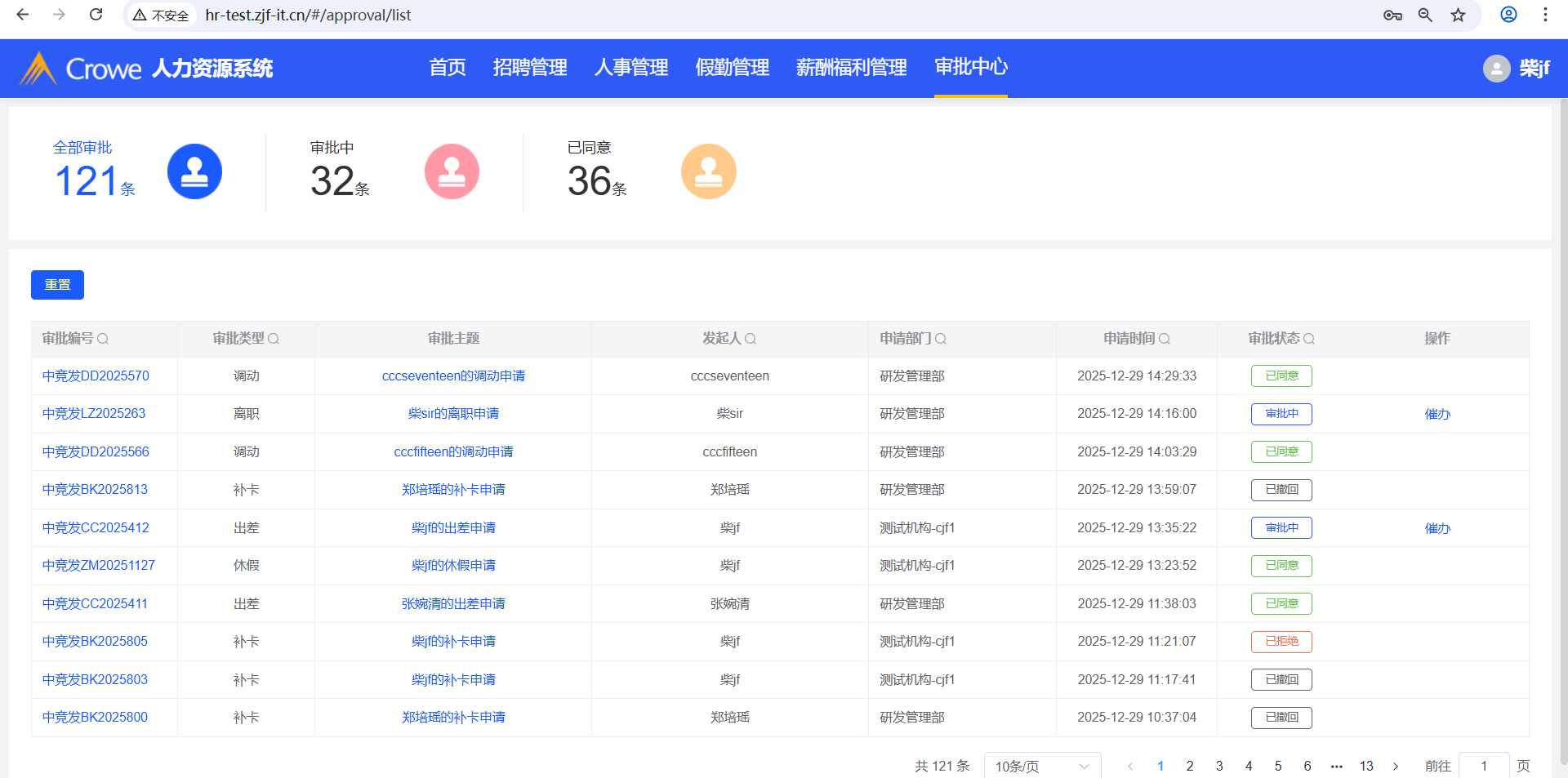Switch to the 招聘管理 menu

529,68
